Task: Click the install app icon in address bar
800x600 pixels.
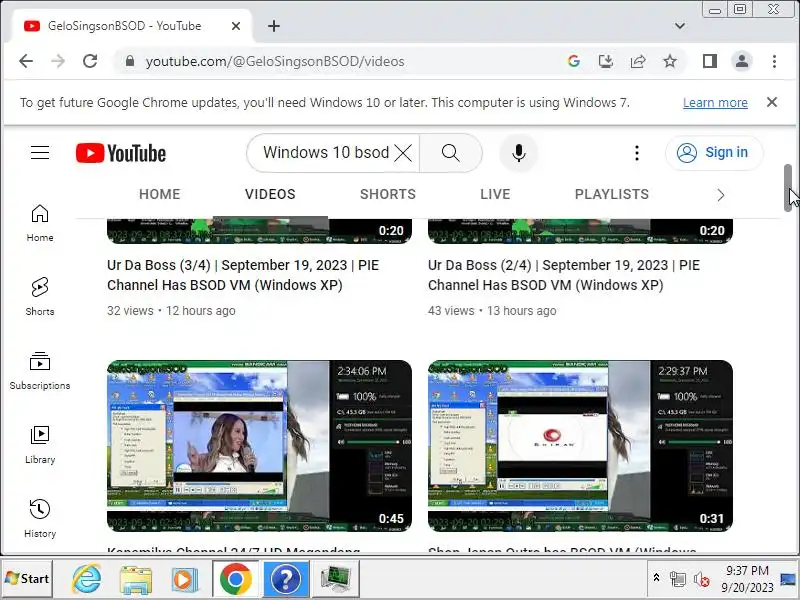Action: coord(606,61)
